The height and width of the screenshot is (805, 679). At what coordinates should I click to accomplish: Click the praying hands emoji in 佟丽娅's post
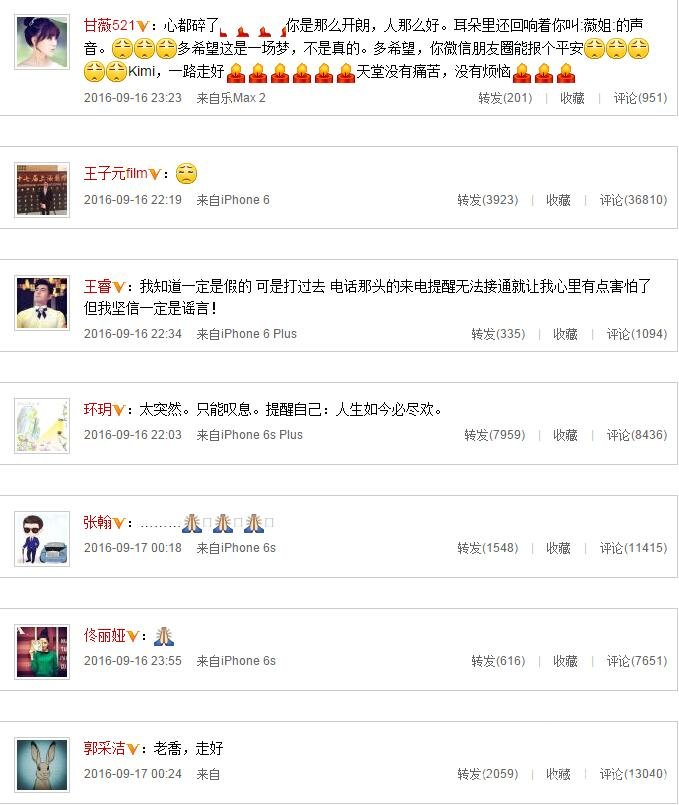(164, 636)
